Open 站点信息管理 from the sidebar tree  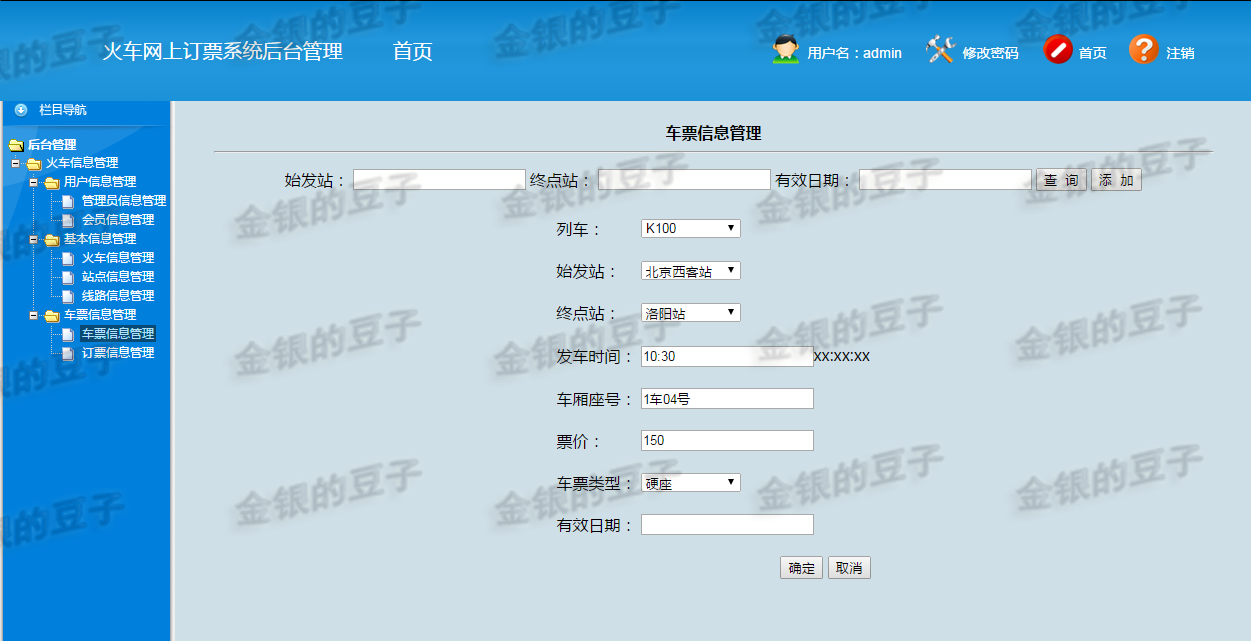[x=118, y=277]
